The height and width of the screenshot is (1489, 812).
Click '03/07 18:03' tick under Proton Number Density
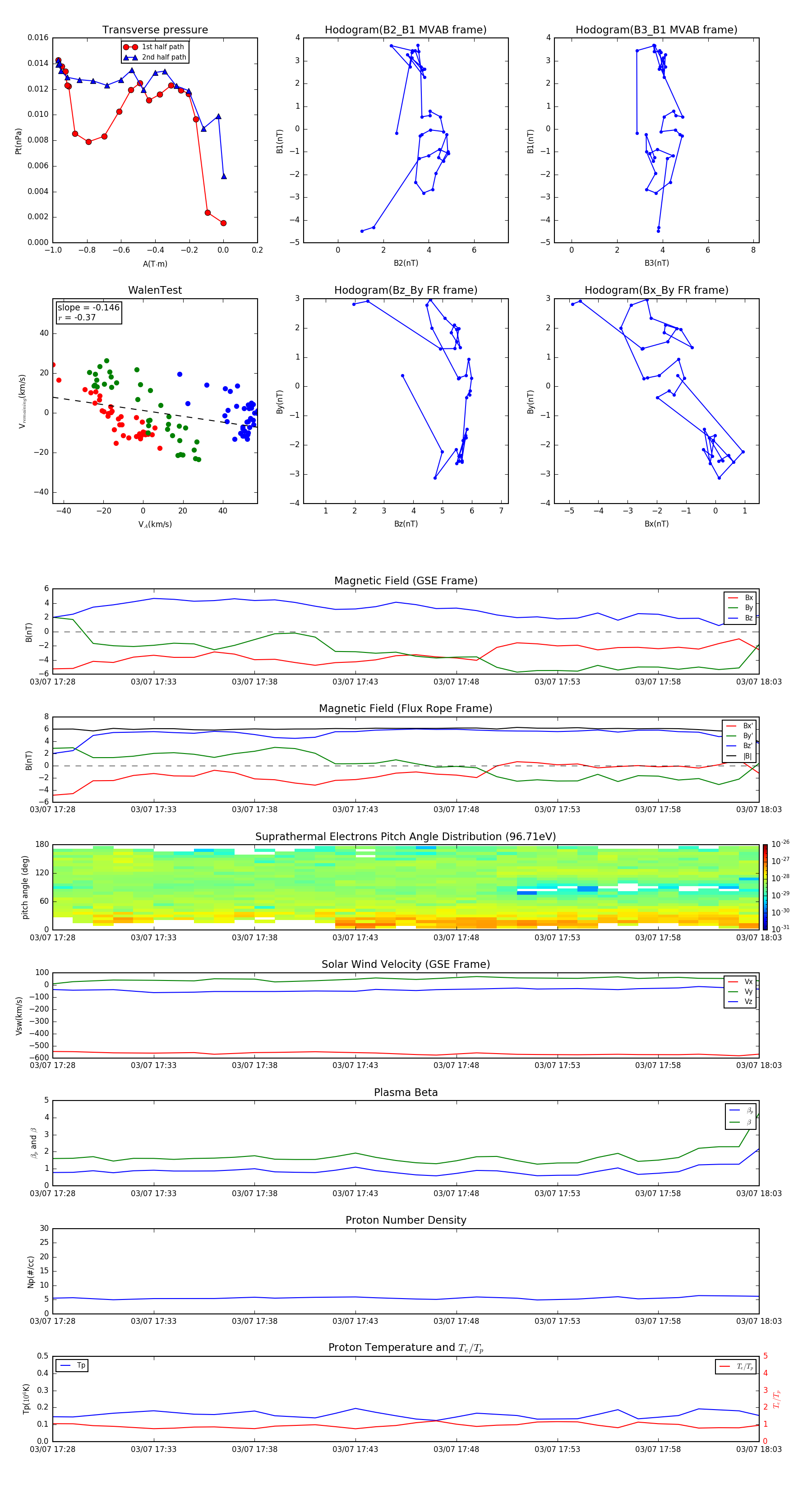pyautogui.click(x=759, y=1321)
